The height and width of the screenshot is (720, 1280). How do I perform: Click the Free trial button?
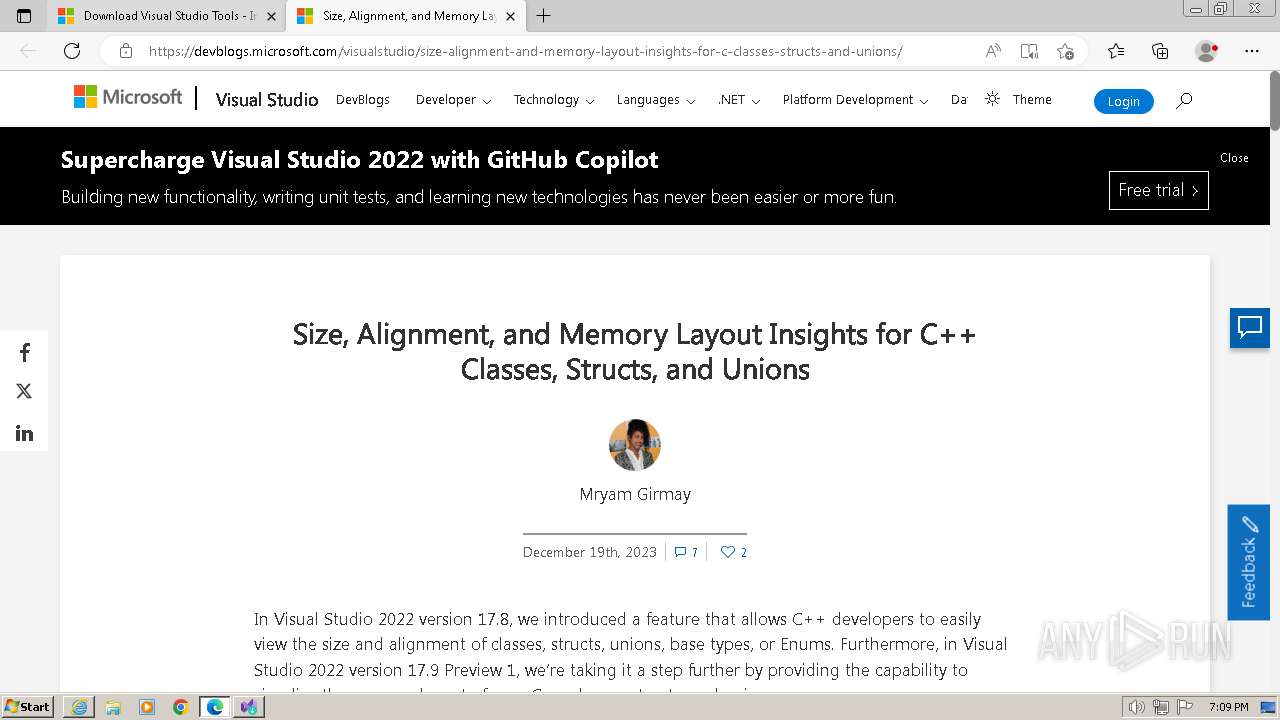(x=1158, y=190)
